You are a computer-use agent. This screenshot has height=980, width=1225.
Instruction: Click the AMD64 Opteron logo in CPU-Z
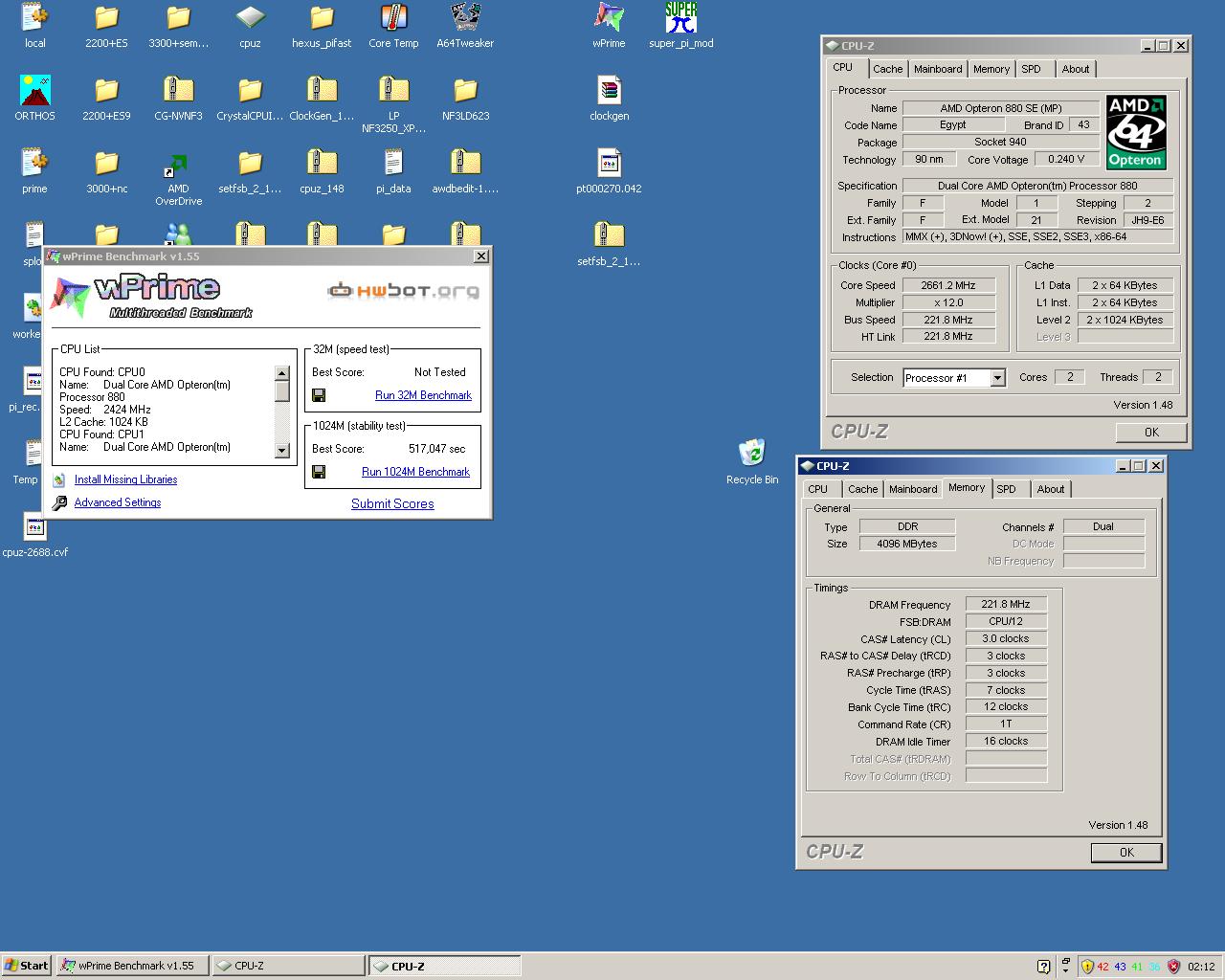(1136, 132)
